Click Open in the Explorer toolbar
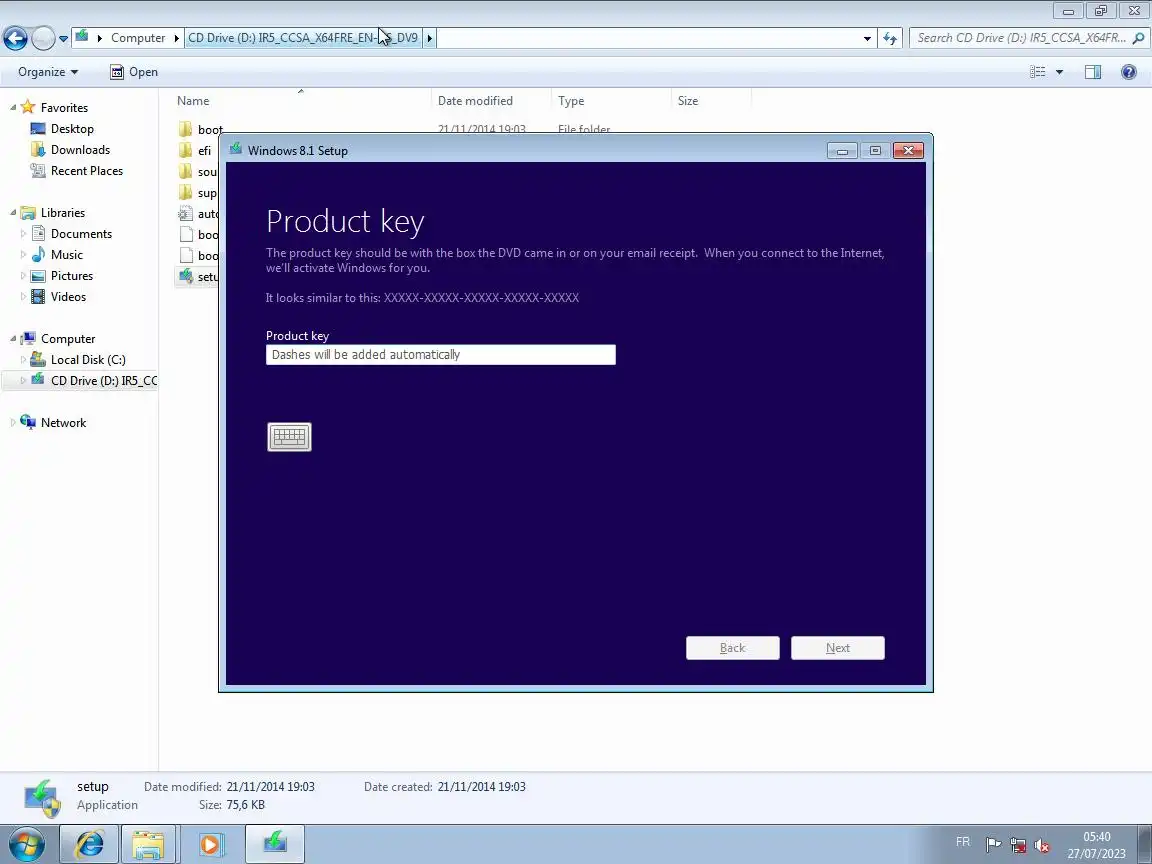The height and width of the screenshot is (864, 1152). (134, 72)
